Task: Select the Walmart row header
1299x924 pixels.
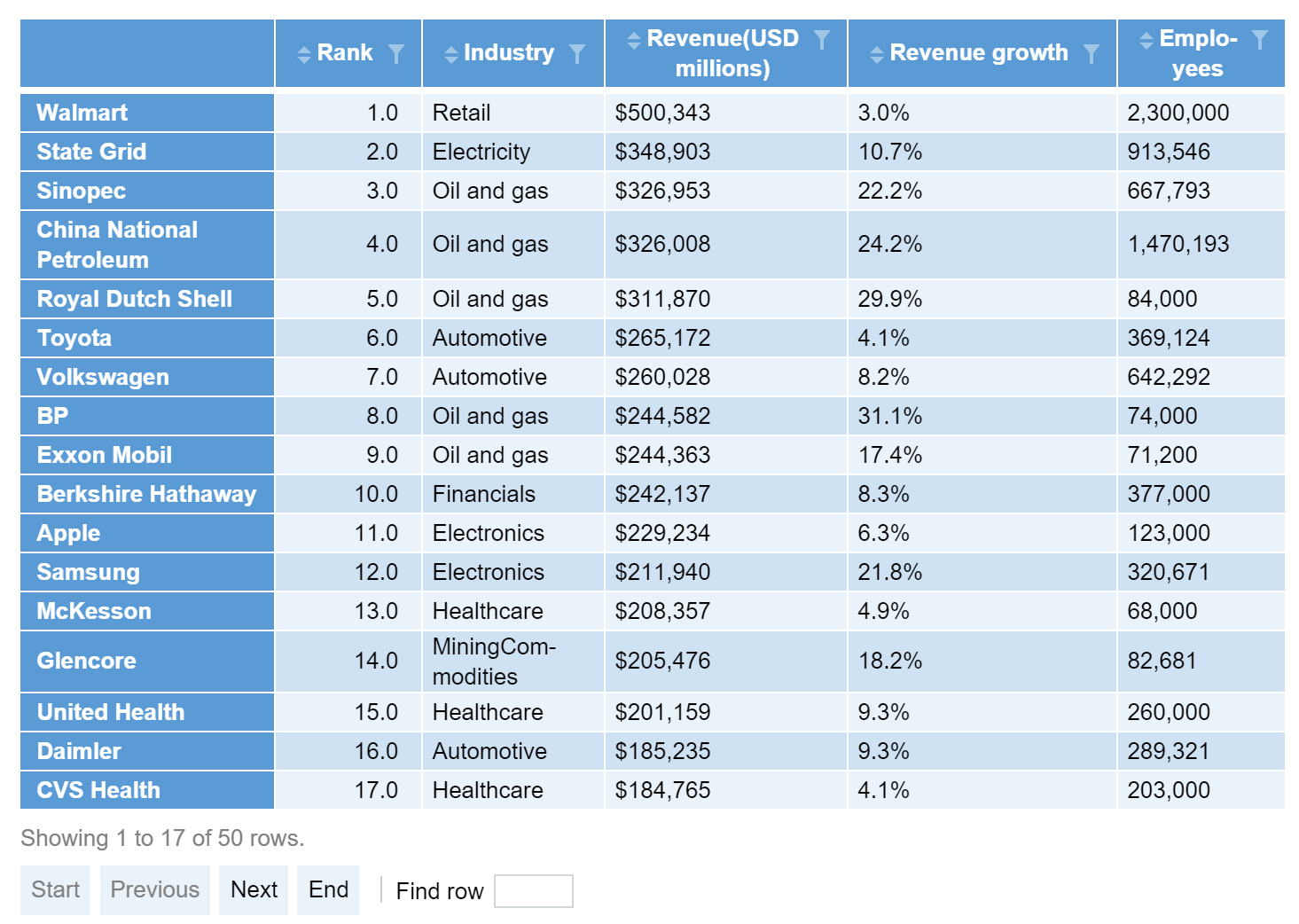Action: pyautogui.click(x=147, y=113)
